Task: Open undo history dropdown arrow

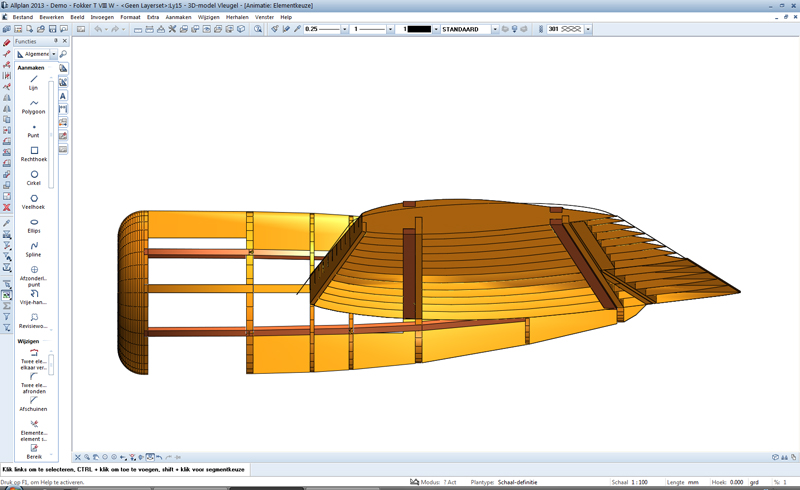Action: tap(106, 29)
